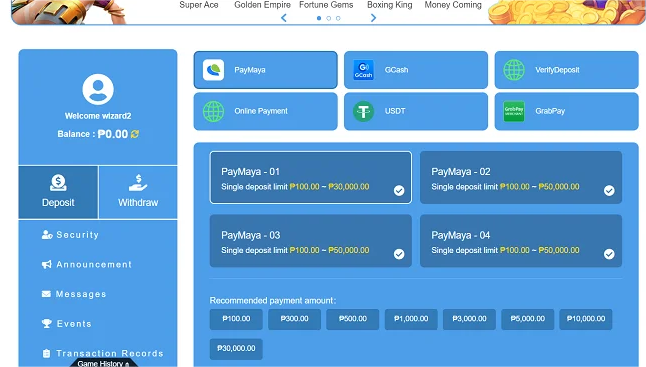The height and width of the screenshot is (367, 646).
Task: Select the PayMaya - 04 channel card
Action: [521, 241]
